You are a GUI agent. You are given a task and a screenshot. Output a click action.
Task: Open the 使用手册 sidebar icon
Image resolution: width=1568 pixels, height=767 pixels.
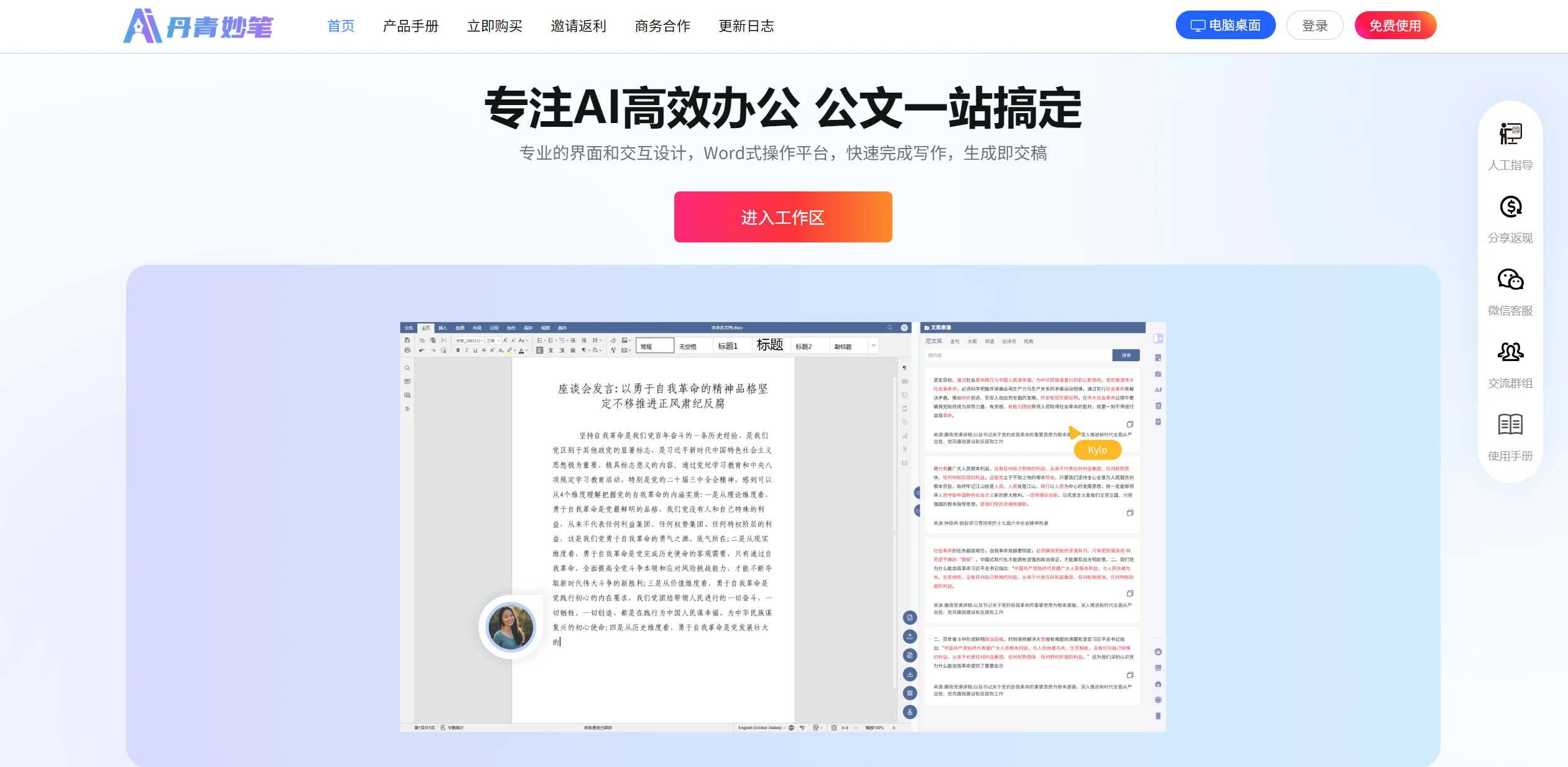tap(1510, 425)
